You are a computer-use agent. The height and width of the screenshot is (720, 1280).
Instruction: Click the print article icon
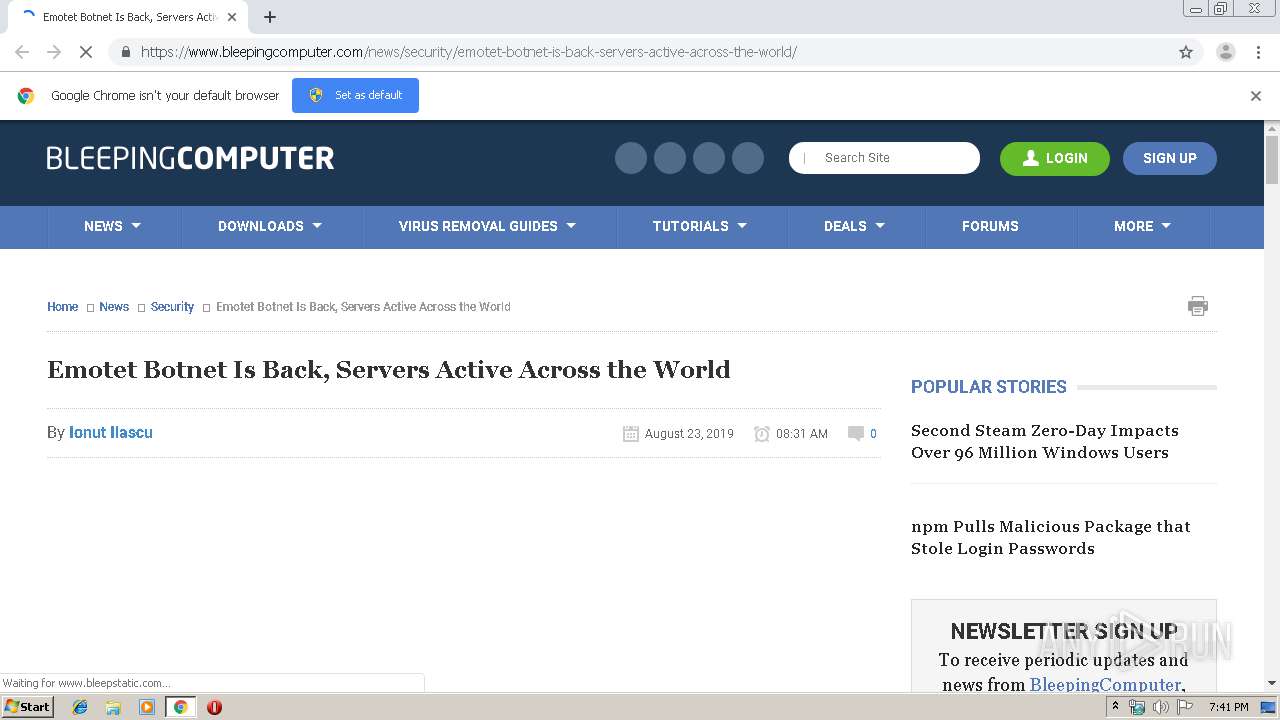click(1198, 306)
